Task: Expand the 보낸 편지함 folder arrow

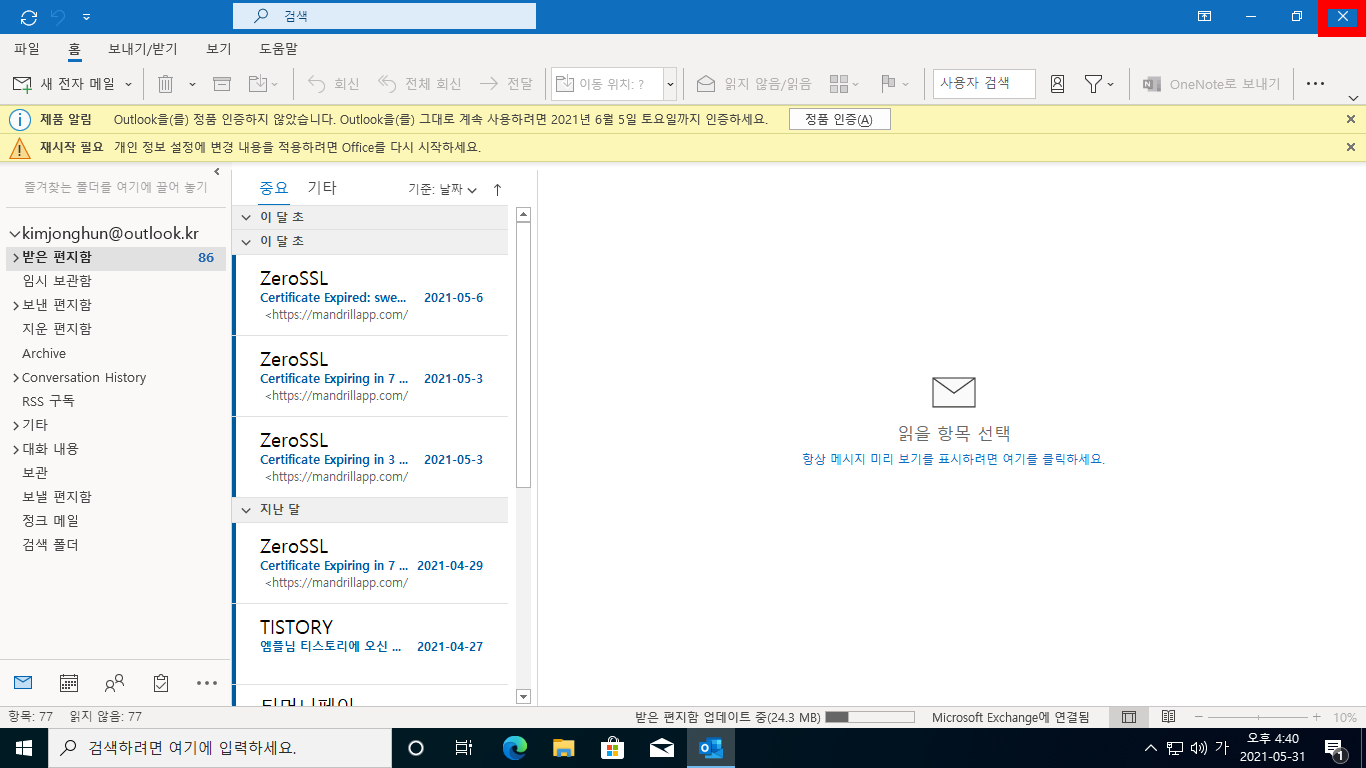Action: pos(15,305)
